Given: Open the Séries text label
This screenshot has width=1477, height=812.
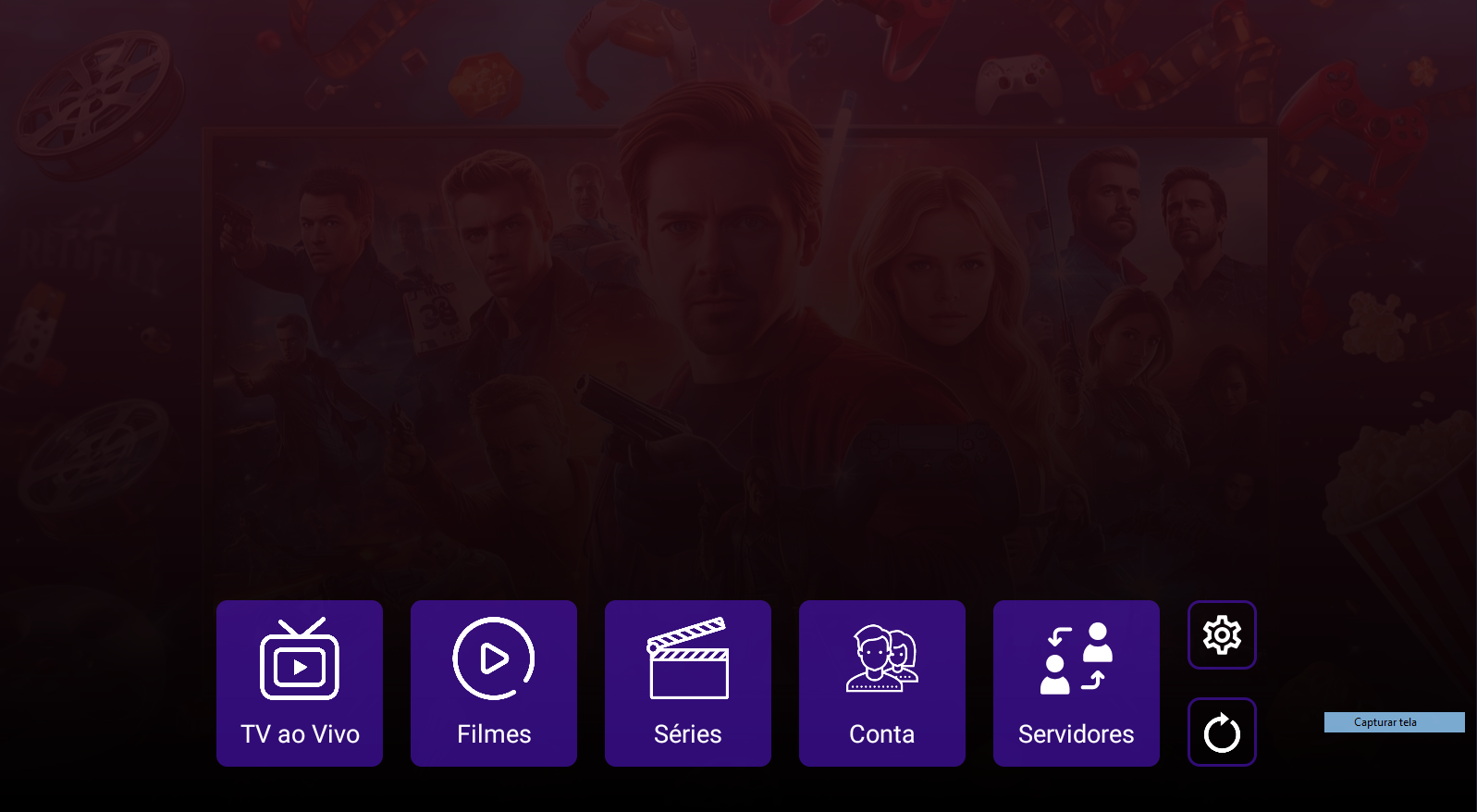Looking at the screenshot, I should click(x=688, y=734).
